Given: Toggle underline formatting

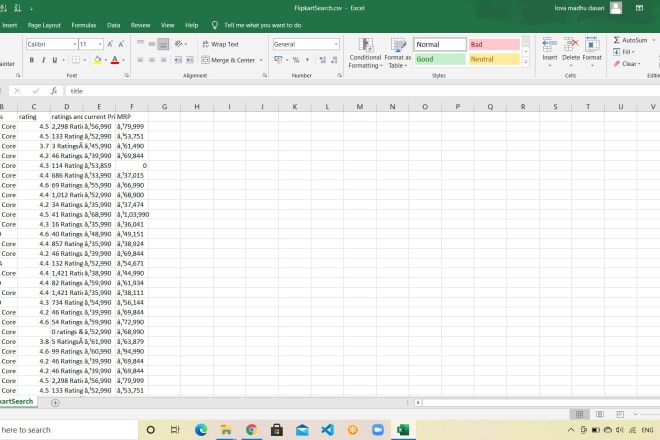Looking at the screenshot, I should pyautogui.click(x=56, y=60).
